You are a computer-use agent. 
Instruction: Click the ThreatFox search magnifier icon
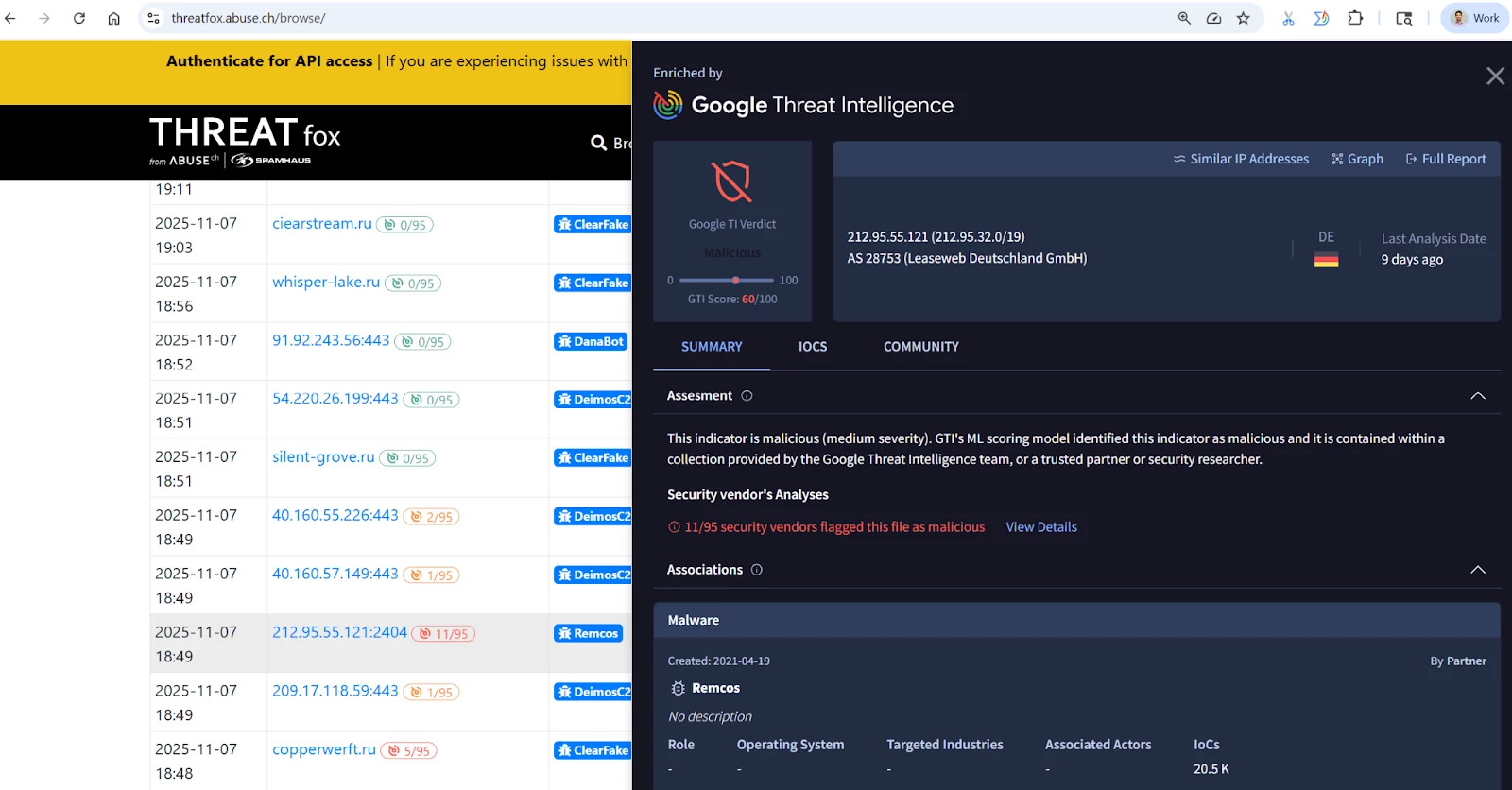point(598,143)
